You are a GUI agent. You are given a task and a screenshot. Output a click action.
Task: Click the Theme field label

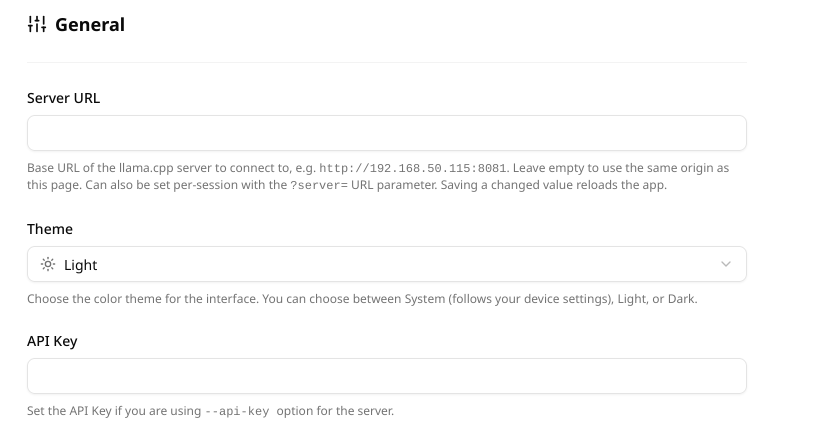coord(50,229)
